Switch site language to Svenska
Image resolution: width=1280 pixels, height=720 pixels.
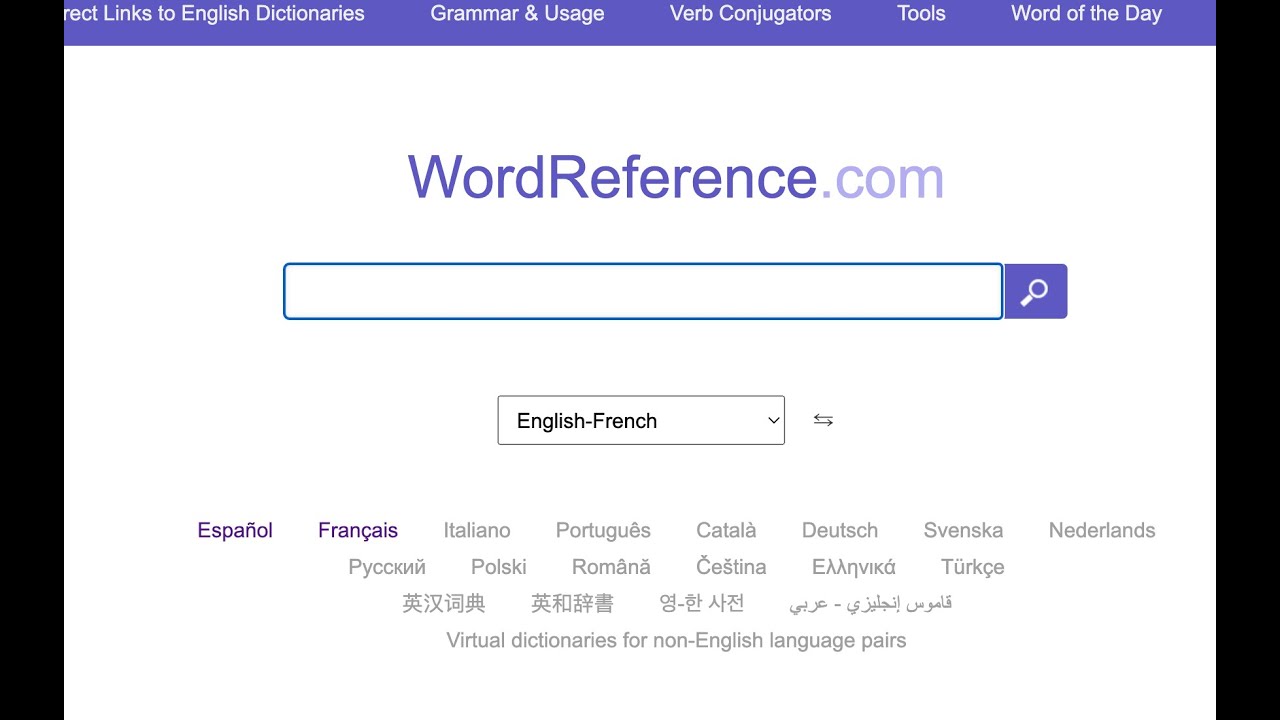tap(963, 530)
